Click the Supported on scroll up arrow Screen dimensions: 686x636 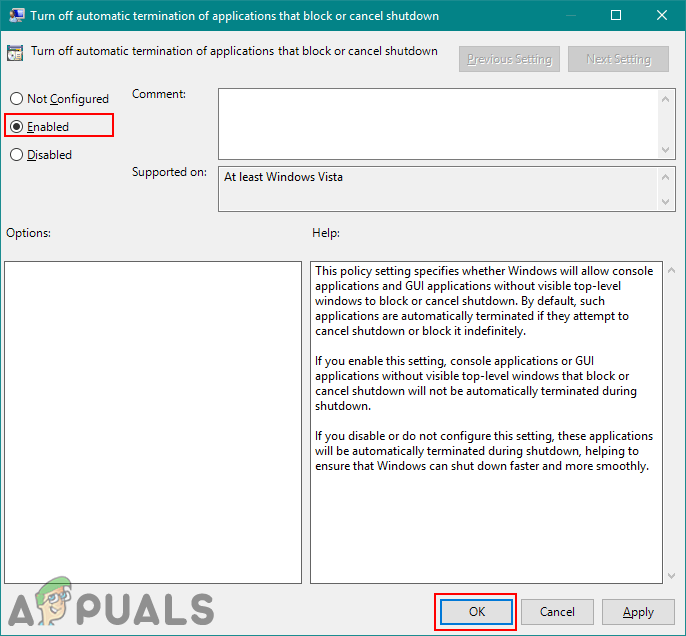(665, 177)
